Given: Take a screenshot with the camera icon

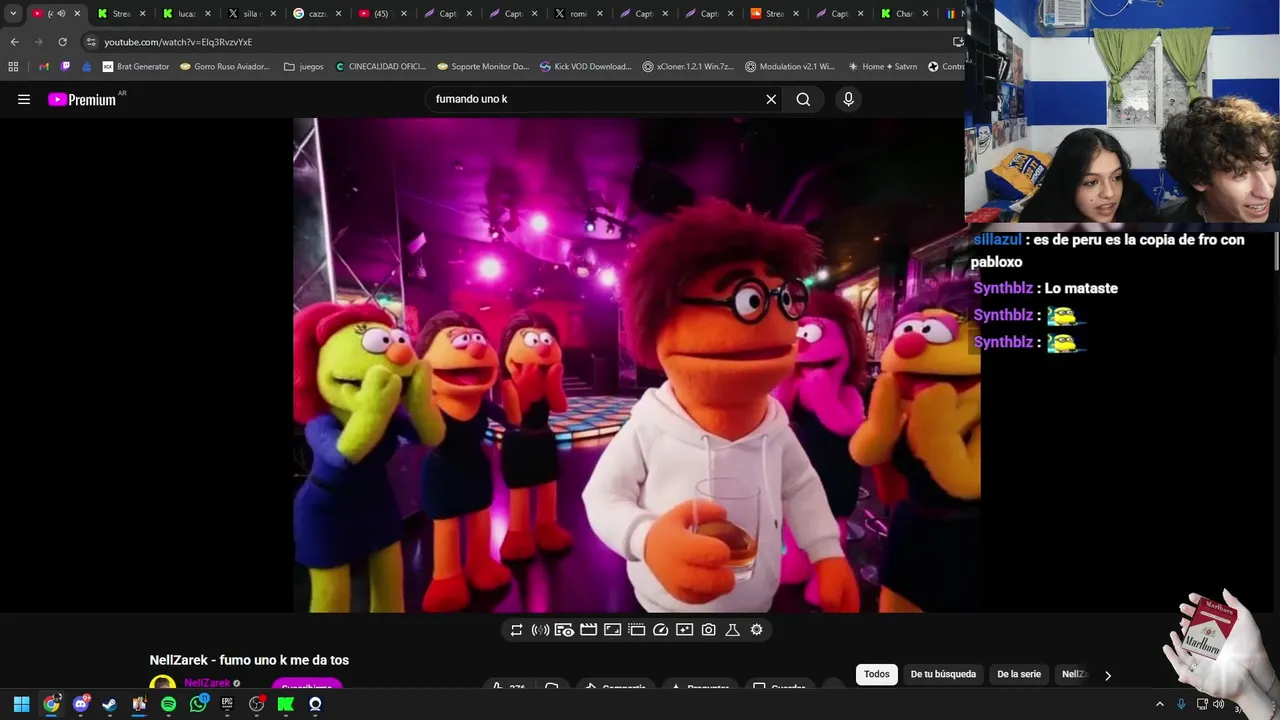Looking at the screenshot, I should tap(708, 630).
